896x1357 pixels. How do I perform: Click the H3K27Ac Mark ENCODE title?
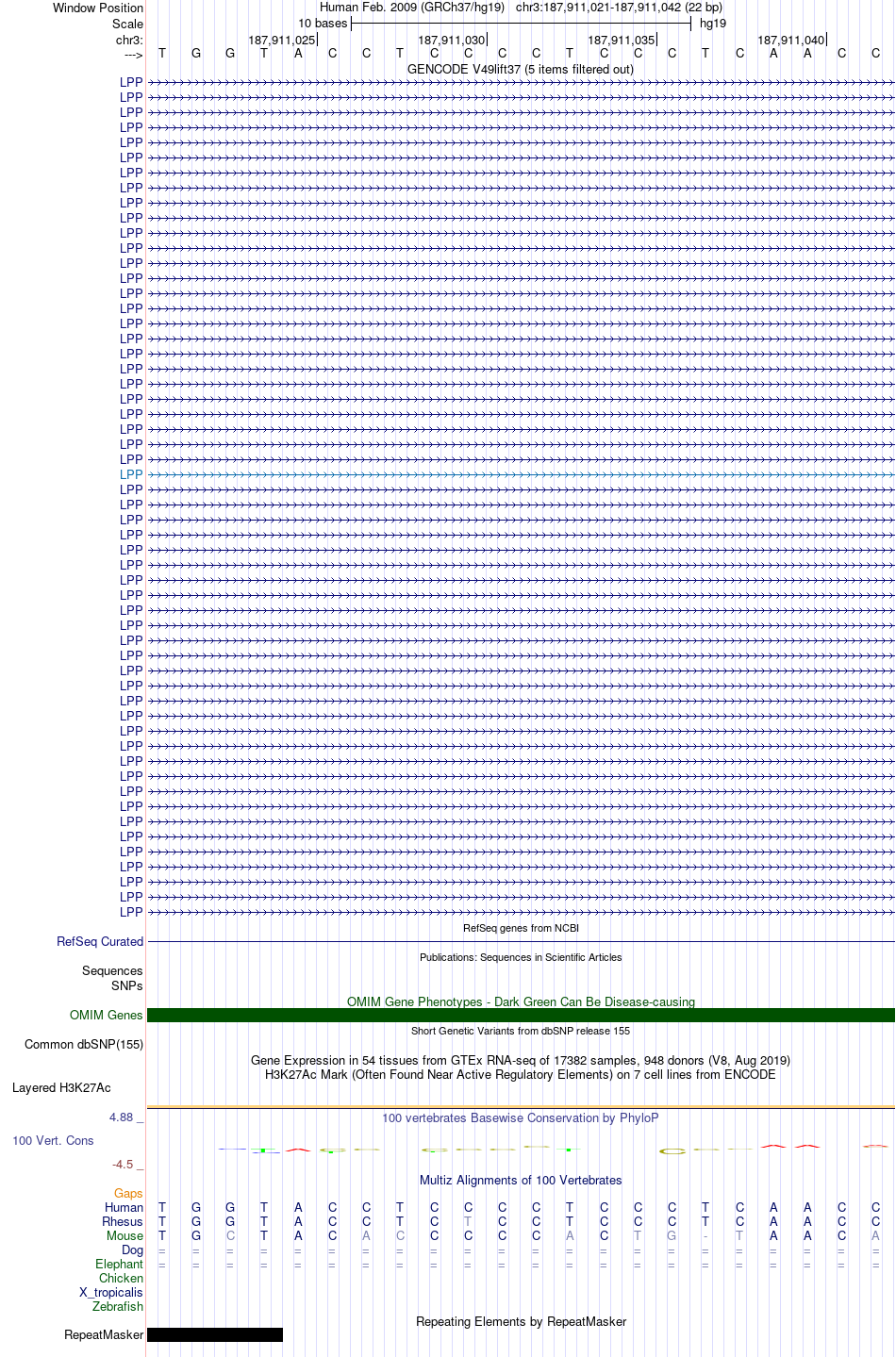coord(521,1074)
